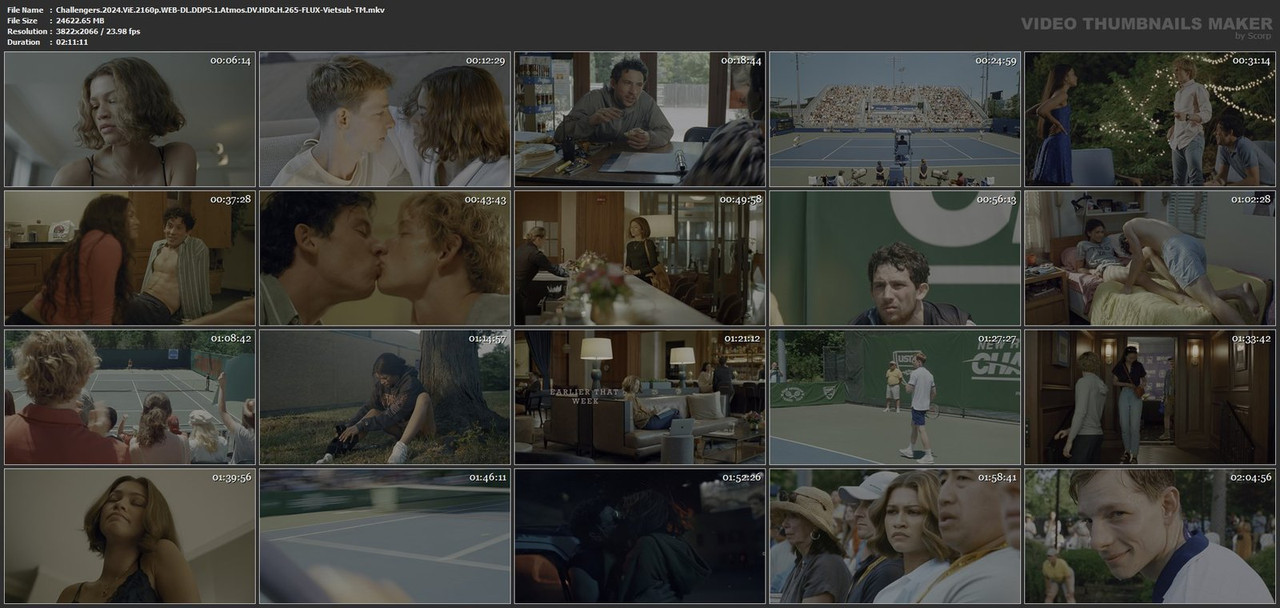Select the dark frame at 01:52:26
The height and width of the screenshot is (608, 1280).
(x=640, y=536)
